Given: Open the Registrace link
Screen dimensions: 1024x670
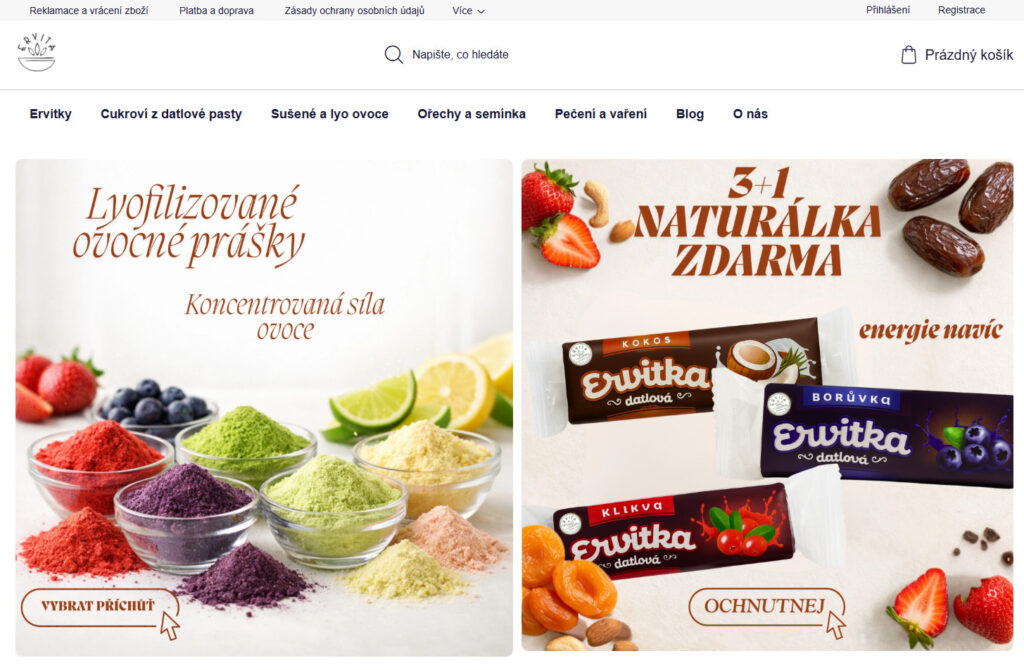Looking at the screenshot, I should coord(961,10).
